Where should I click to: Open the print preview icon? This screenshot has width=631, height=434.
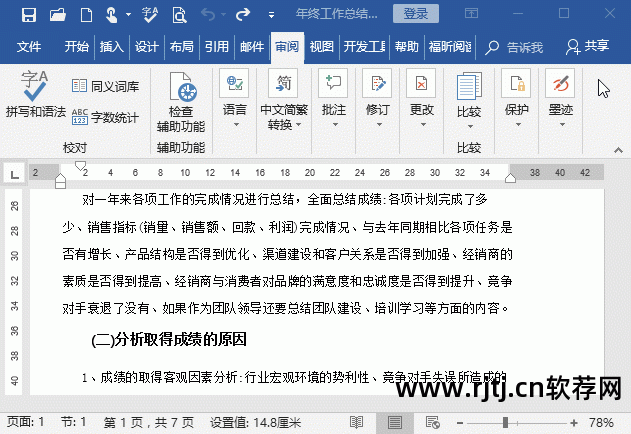coord(179,15)
